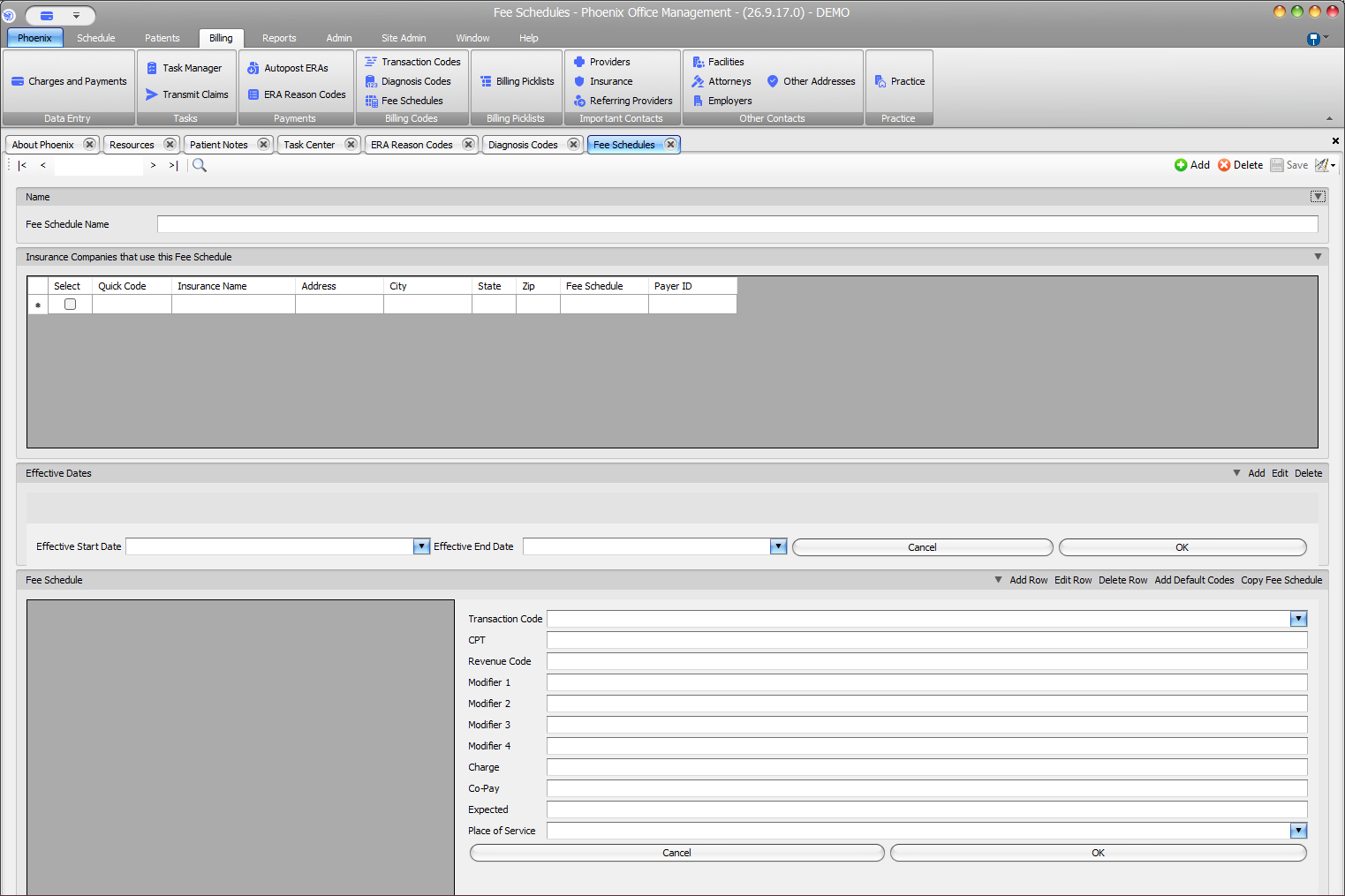Open Place of Service dropdown

pyautogui.click(x=1298, y=831)
